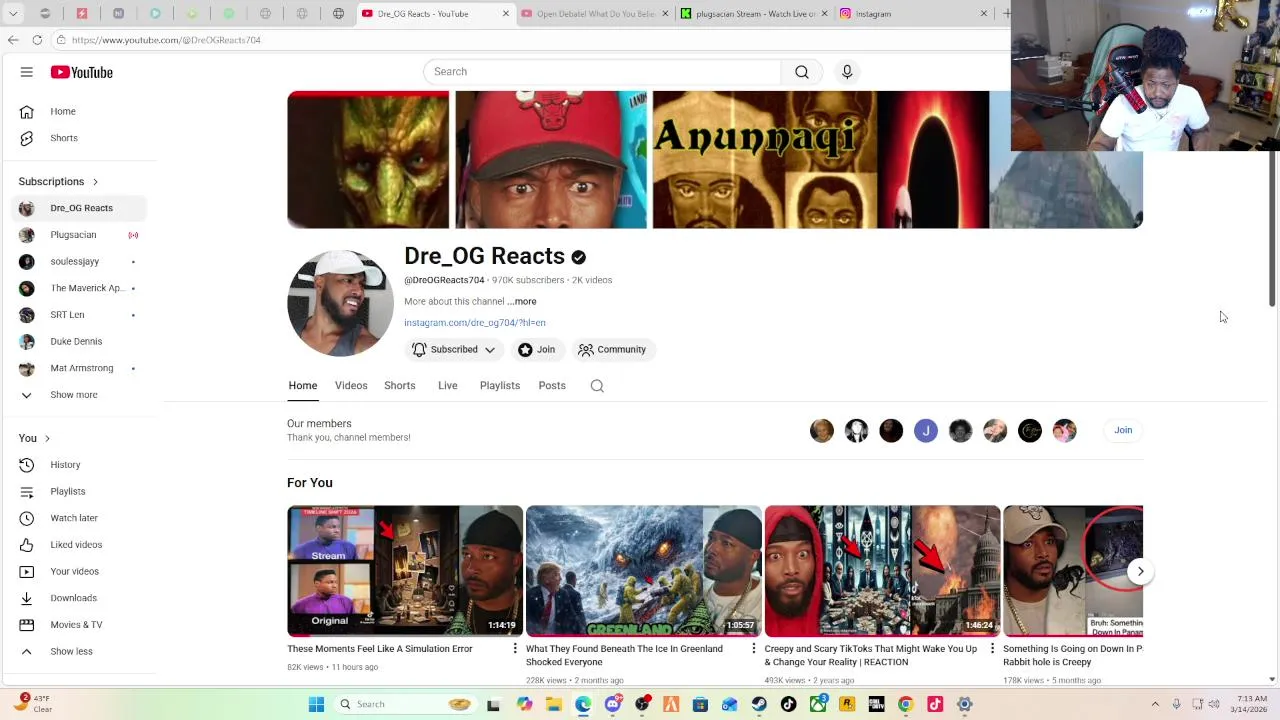Image resolution: width=1280 pixels, height=720 pixels.
Task: Expand channel description with more
Action: 521,301
